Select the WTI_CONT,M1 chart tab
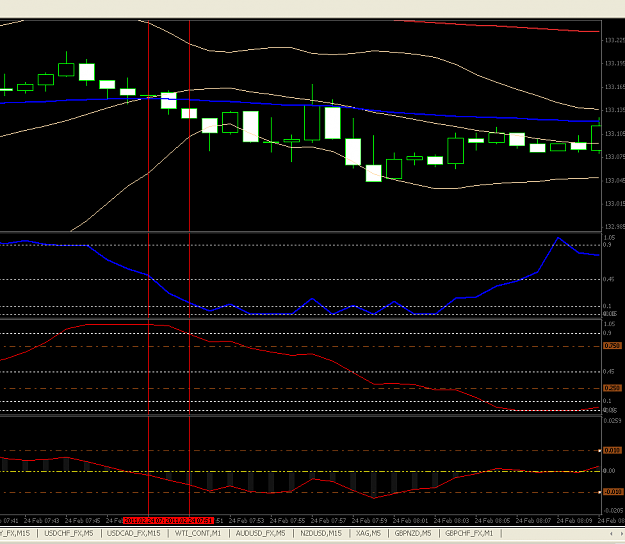 point(198,533)
